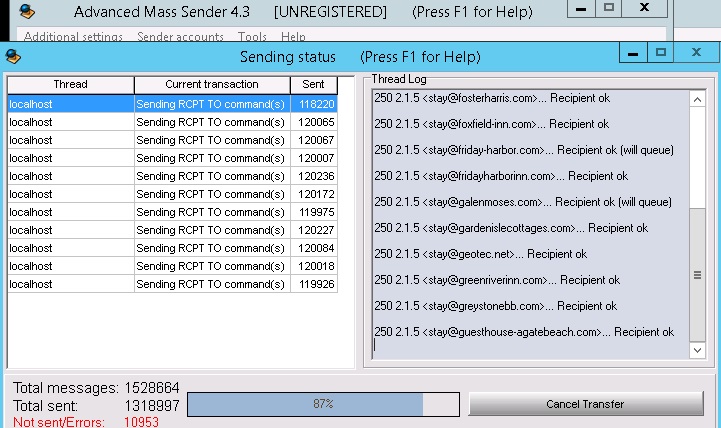Select the thread row with 120018 sent
This screenshot has height=428, width=721.
pos(172,266)
